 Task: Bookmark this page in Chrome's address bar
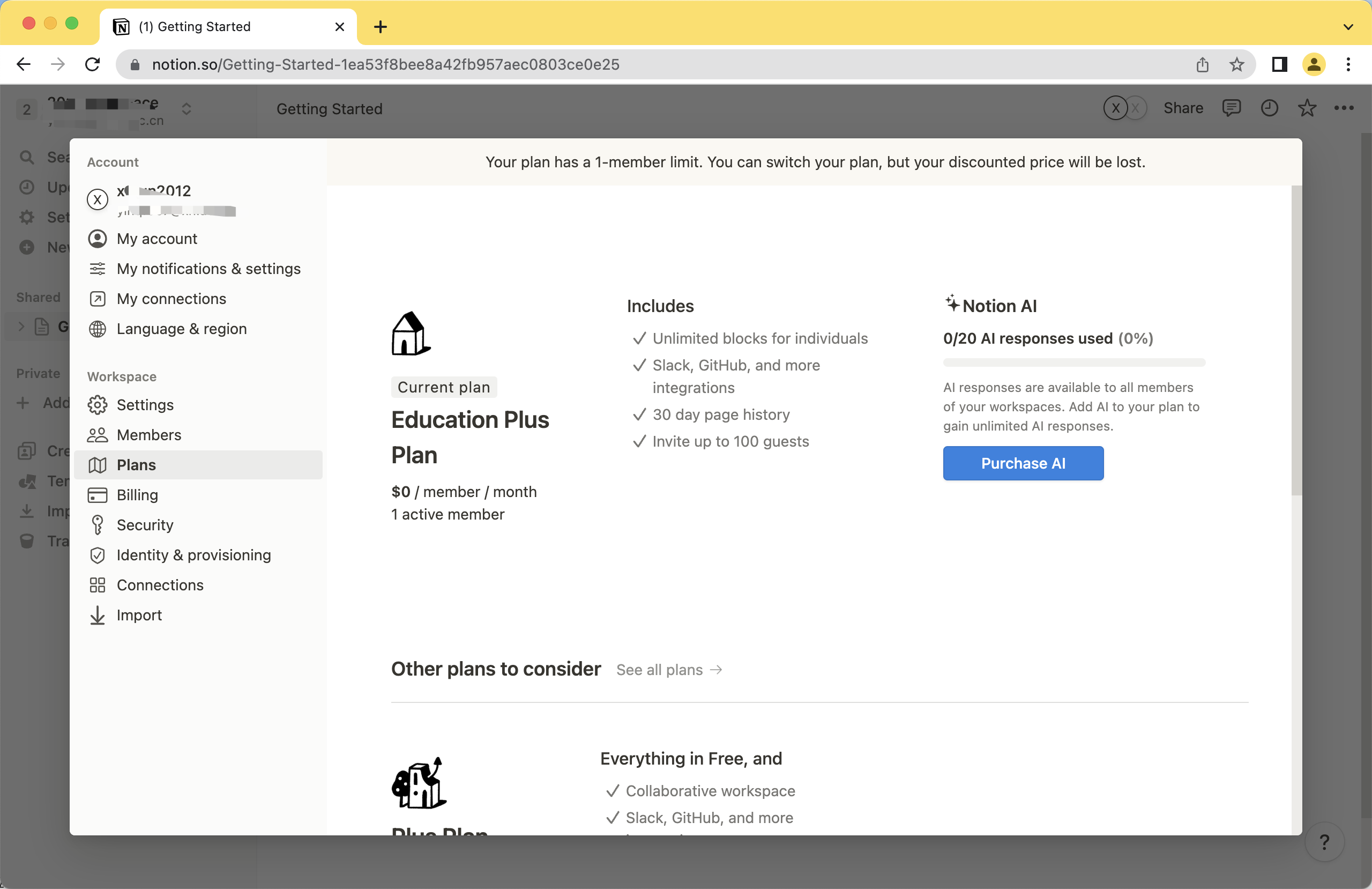tap(1236, 65)
